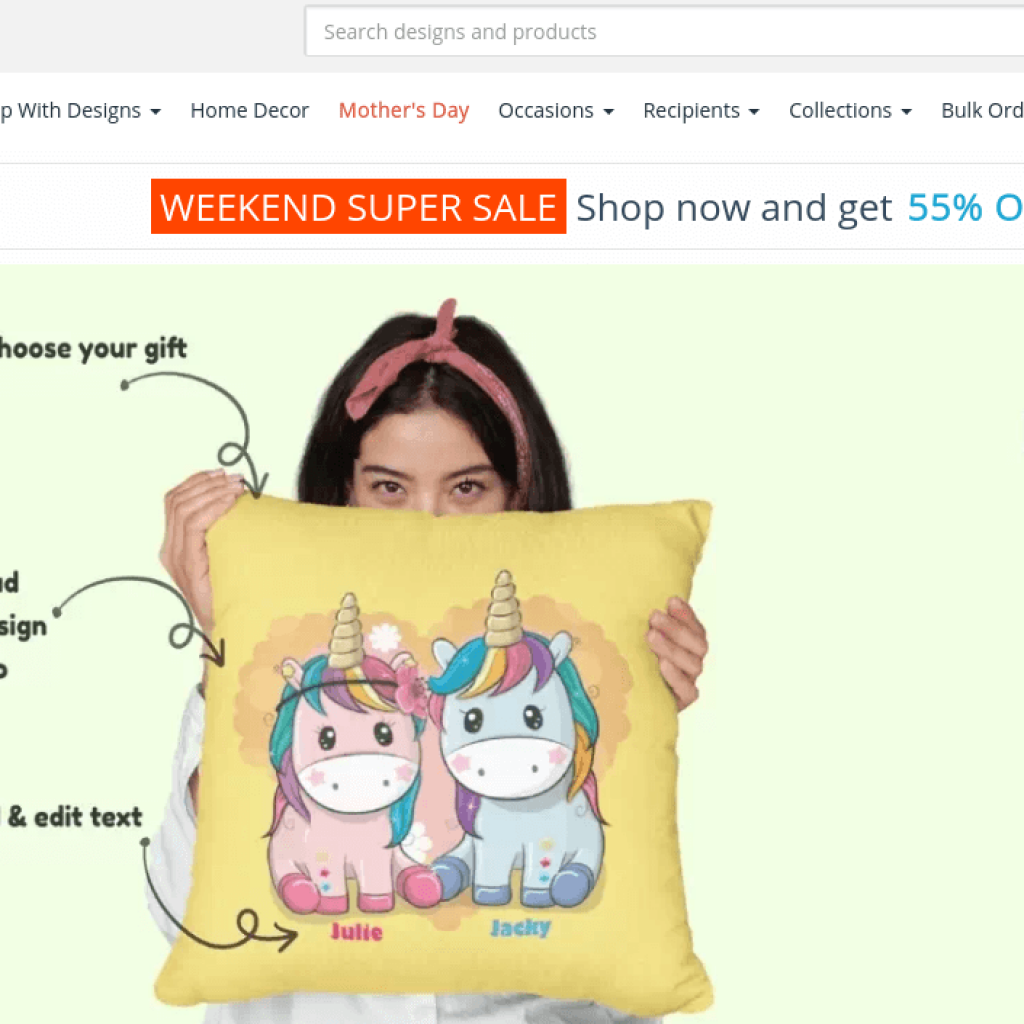Select the Bulk Orders menu item
The width and height of the screenshot is (1024, 1024).
tap(982, 110)
